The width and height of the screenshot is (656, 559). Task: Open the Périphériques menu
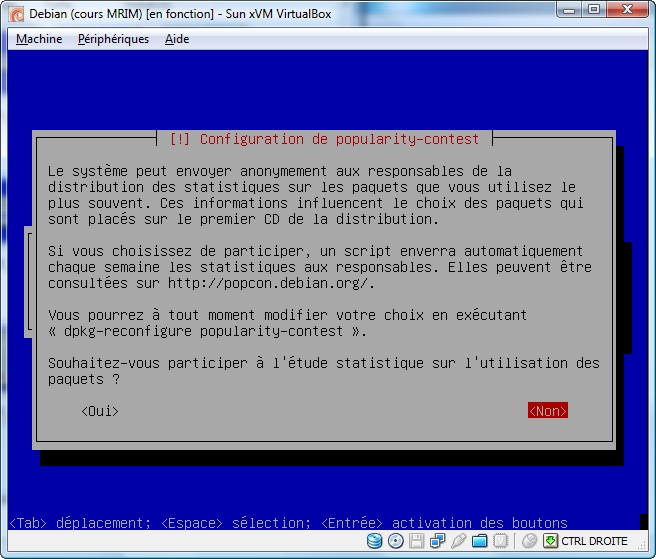click(113, 39)
